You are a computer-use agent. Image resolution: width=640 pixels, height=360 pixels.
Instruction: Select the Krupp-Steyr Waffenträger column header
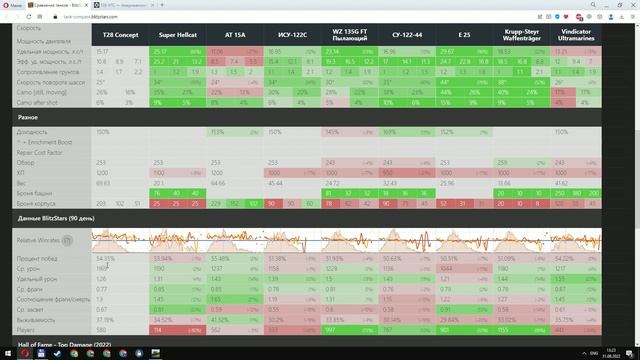click(522, 35)
